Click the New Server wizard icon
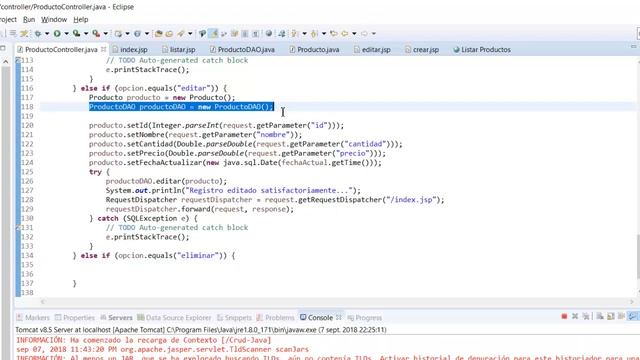 (118, 33)
